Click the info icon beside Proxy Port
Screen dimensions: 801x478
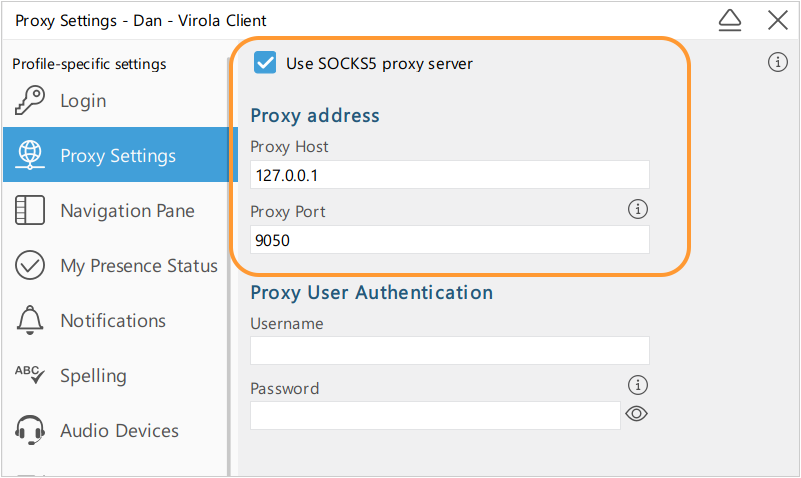click(638, 209)
